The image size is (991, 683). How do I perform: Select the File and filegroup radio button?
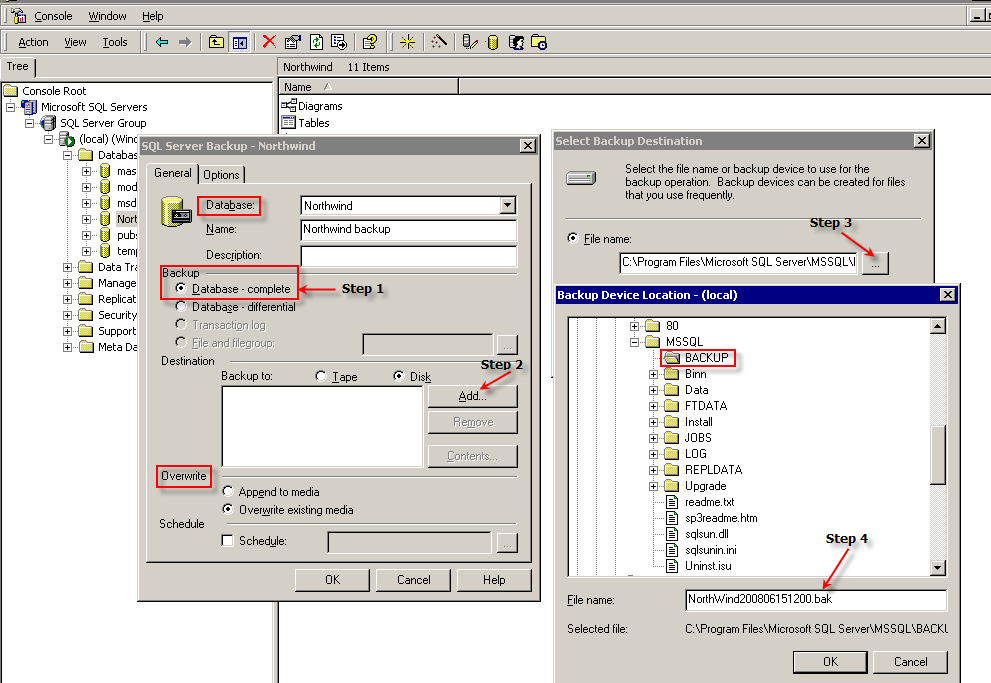click(x=181, y=342)
